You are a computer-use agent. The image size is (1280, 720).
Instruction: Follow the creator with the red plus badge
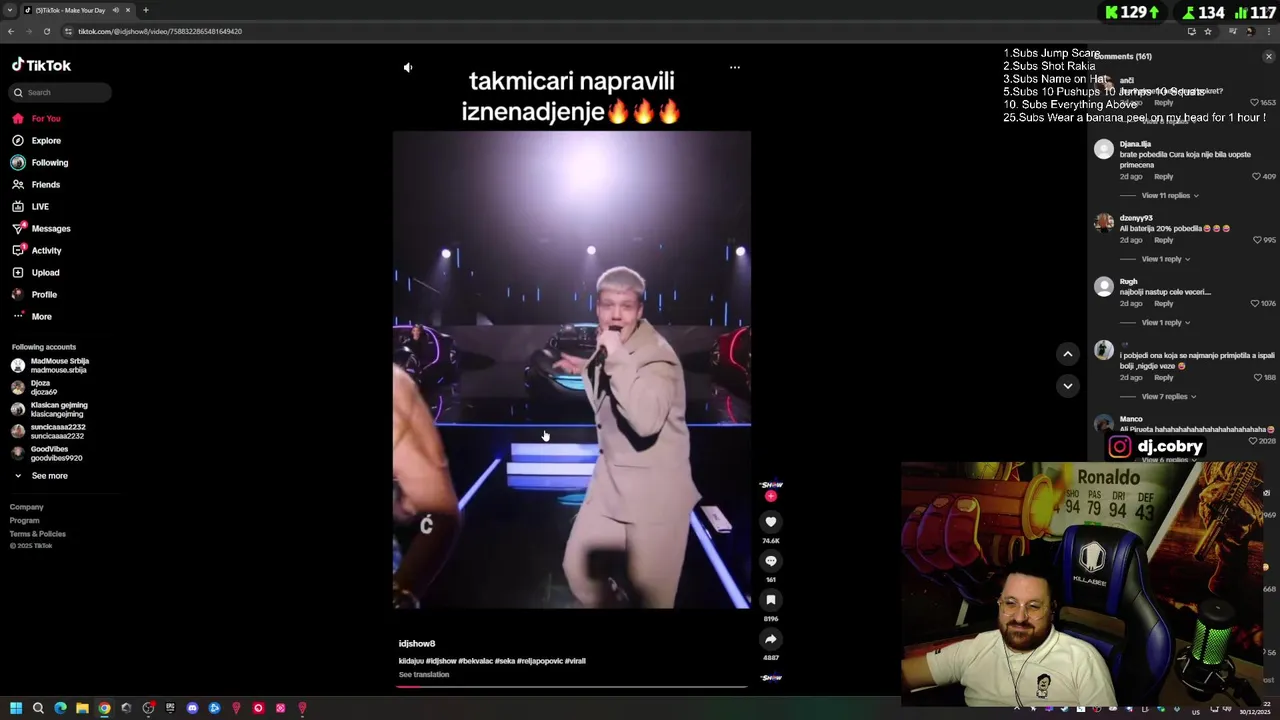click(x=771, y=496)
